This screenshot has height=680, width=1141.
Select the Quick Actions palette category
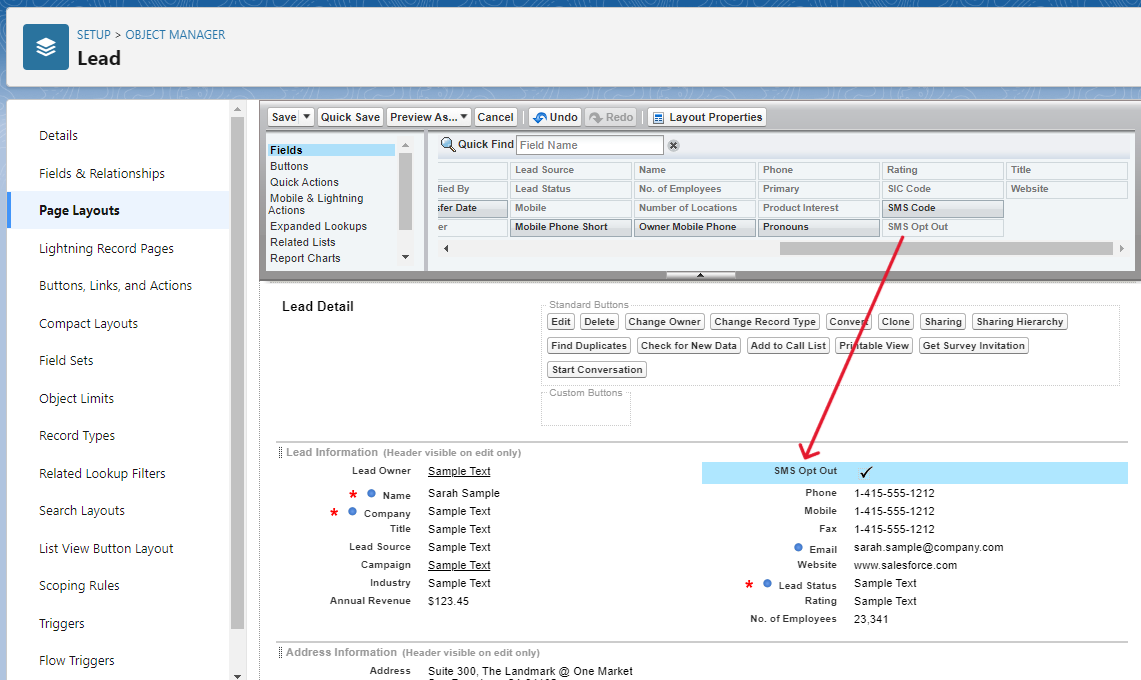[304, 182]
